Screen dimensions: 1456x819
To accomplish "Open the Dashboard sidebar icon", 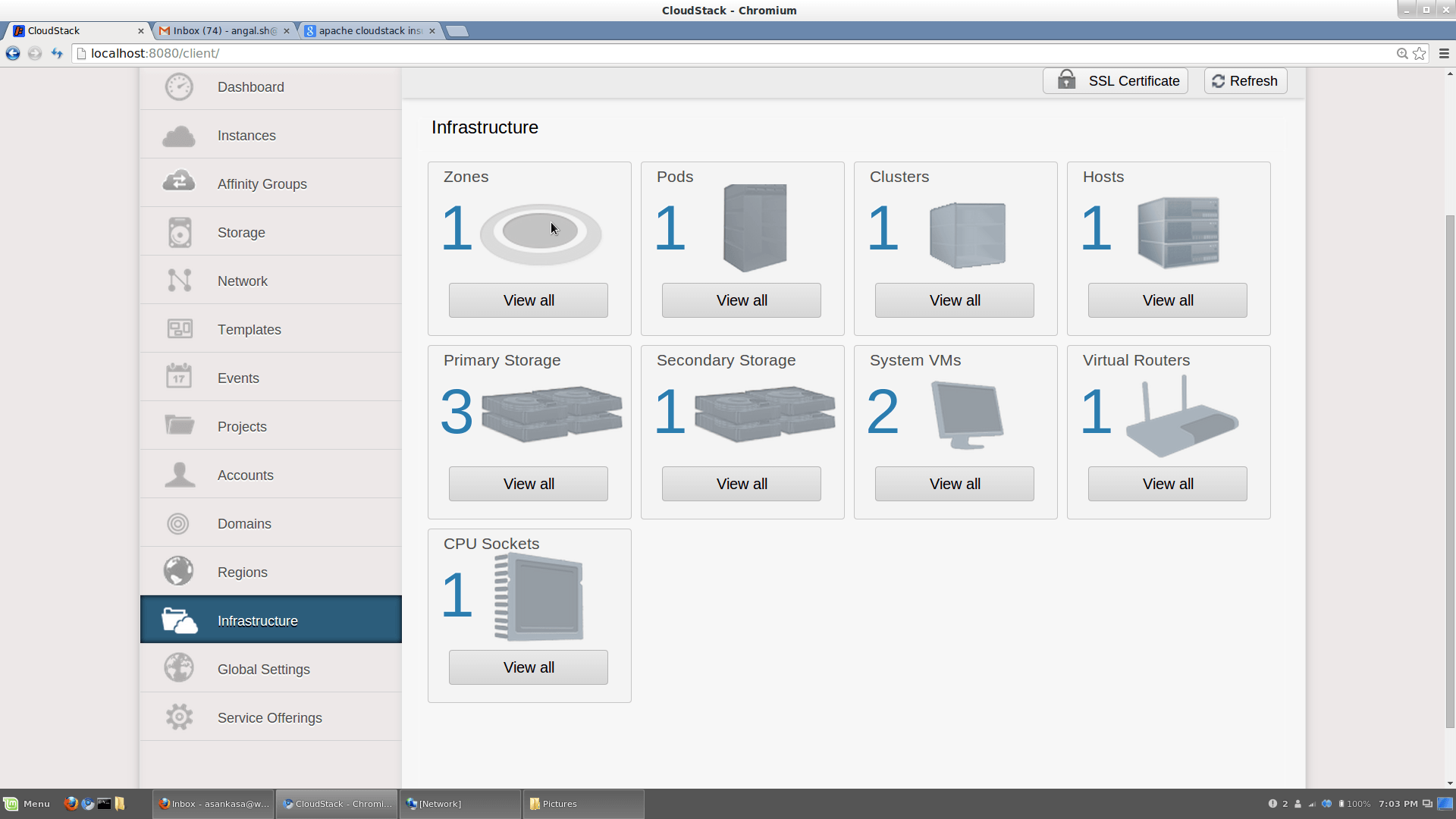I will pyautogui.click(x=180, y=86).
